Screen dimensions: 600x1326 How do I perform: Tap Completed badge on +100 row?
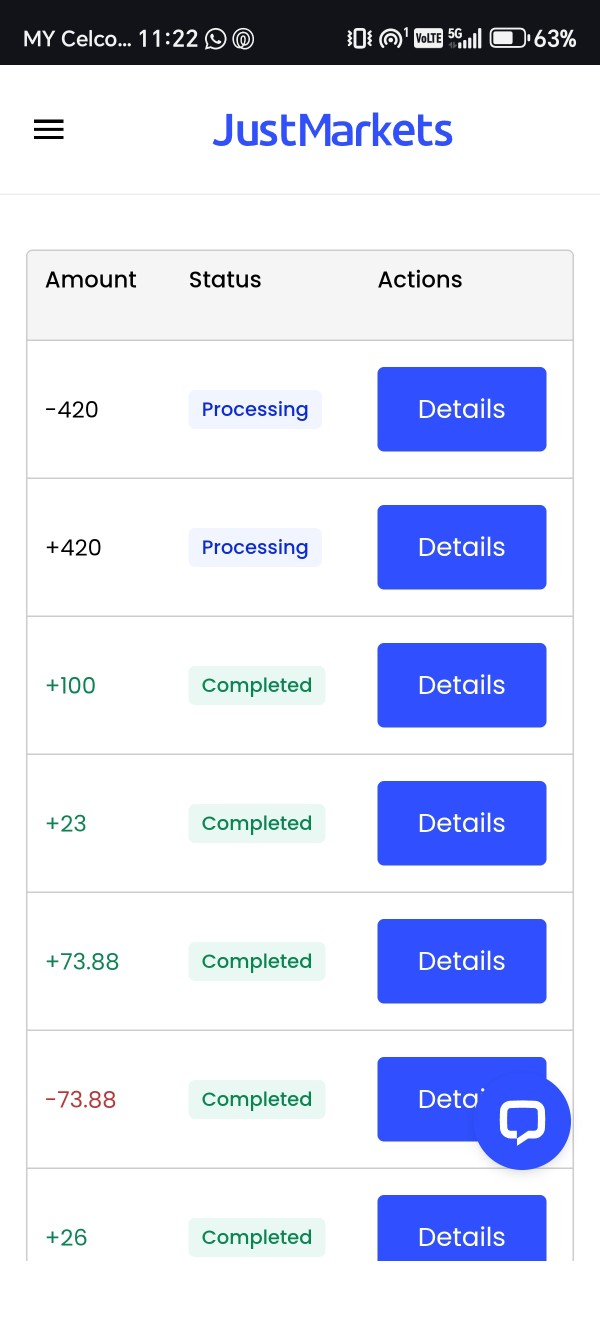tap(257, 685)
